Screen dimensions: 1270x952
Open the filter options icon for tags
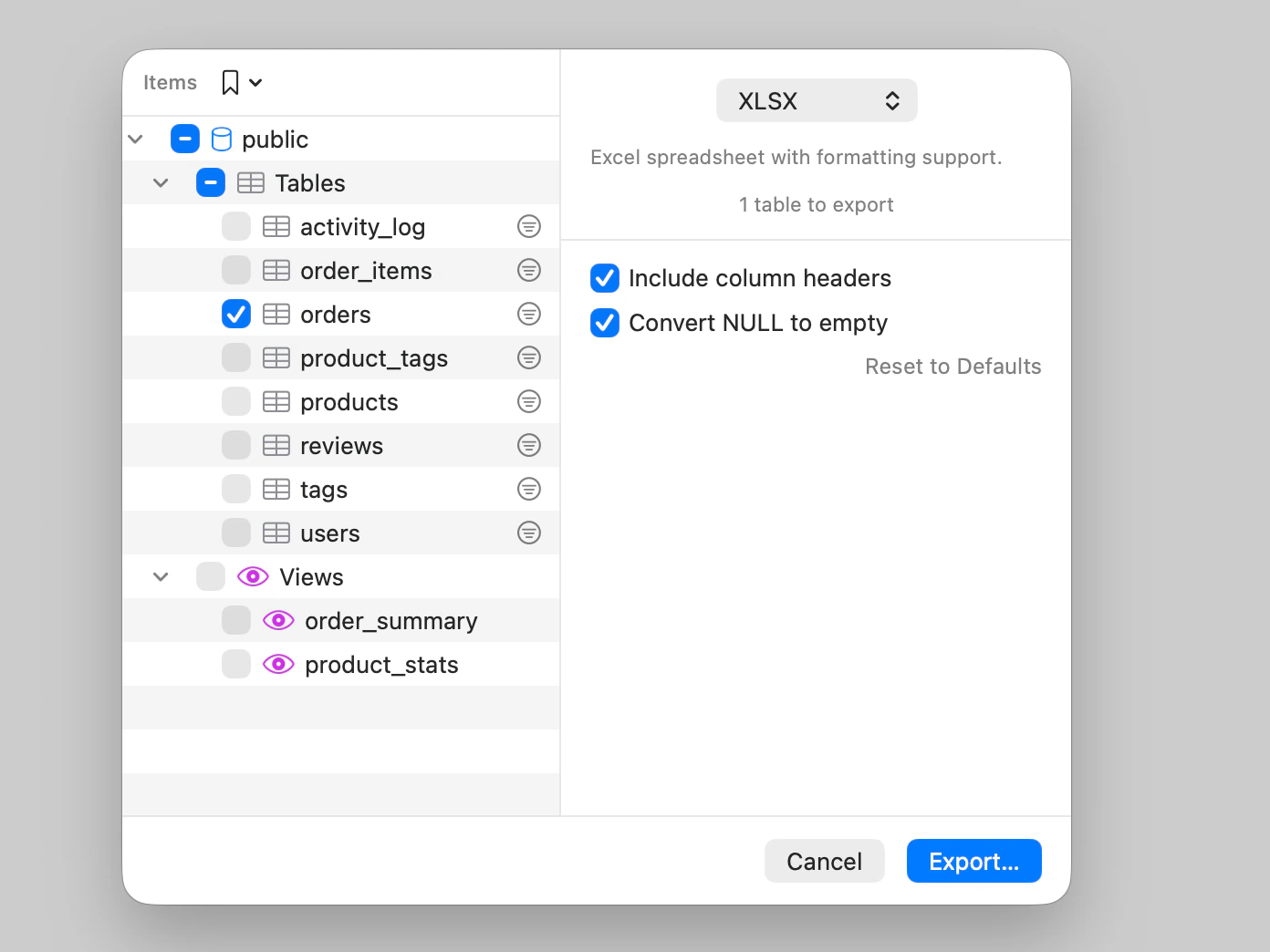529,489
